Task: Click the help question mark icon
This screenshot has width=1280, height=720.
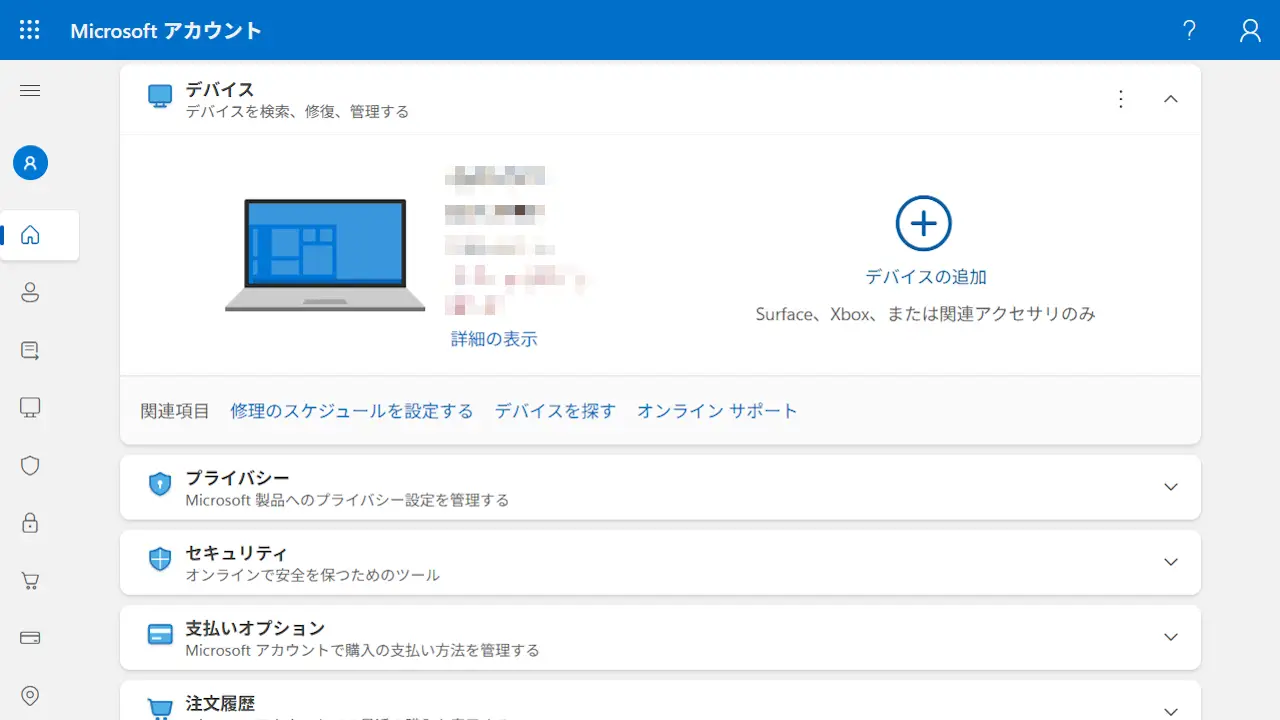Action: pyautogui.click(x=1189, y=30)
